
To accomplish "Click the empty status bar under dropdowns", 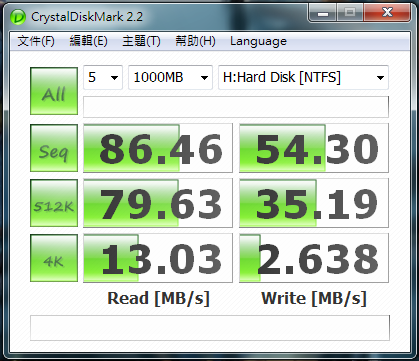I will pyautogui.click(x=236, y=107).
